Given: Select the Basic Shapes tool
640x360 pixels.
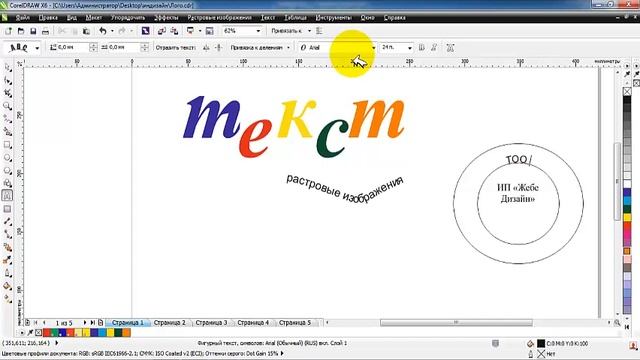Looking at the screenshot, I should click(7, 183).
